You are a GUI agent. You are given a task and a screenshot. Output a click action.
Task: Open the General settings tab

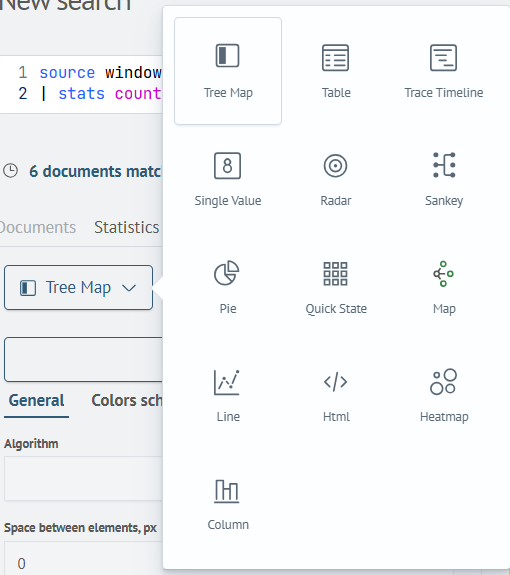tap(36, 400)
